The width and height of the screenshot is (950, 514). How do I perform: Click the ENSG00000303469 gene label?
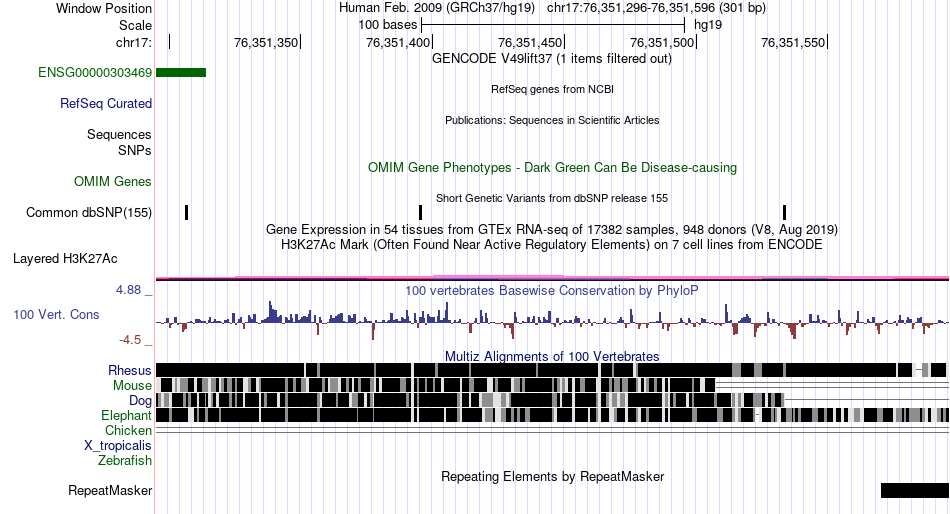click(95, 73)
